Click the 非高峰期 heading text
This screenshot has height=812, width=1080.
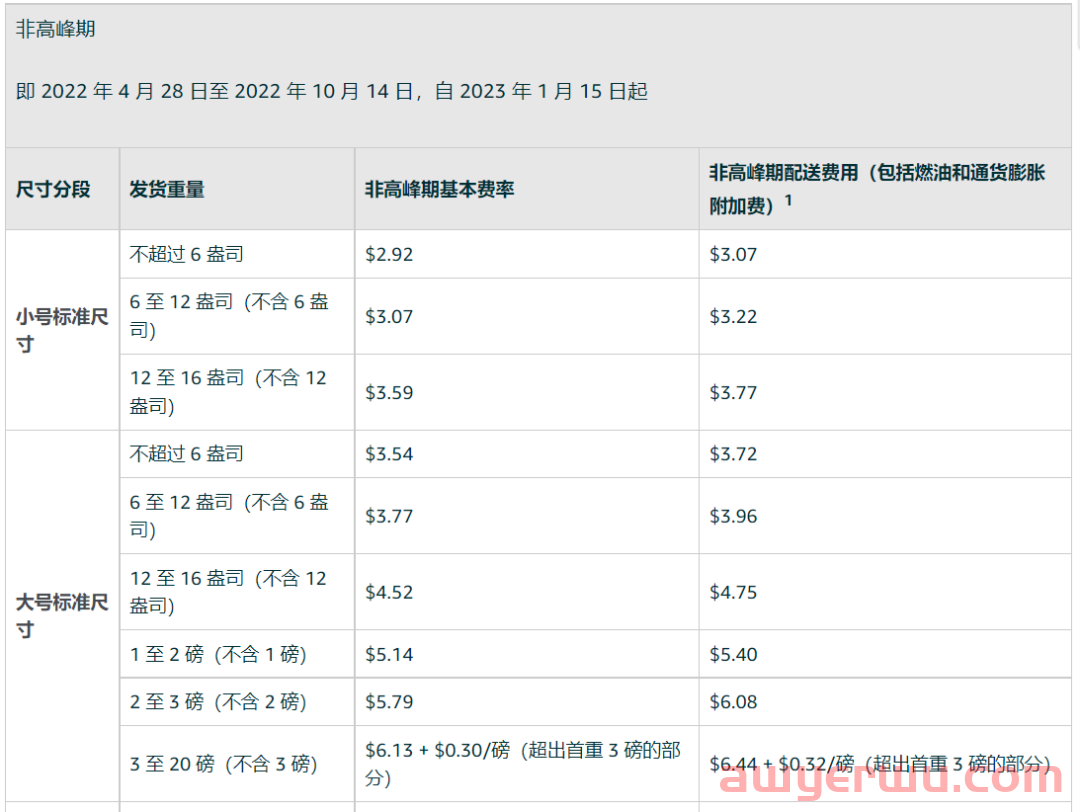point(53,30)
